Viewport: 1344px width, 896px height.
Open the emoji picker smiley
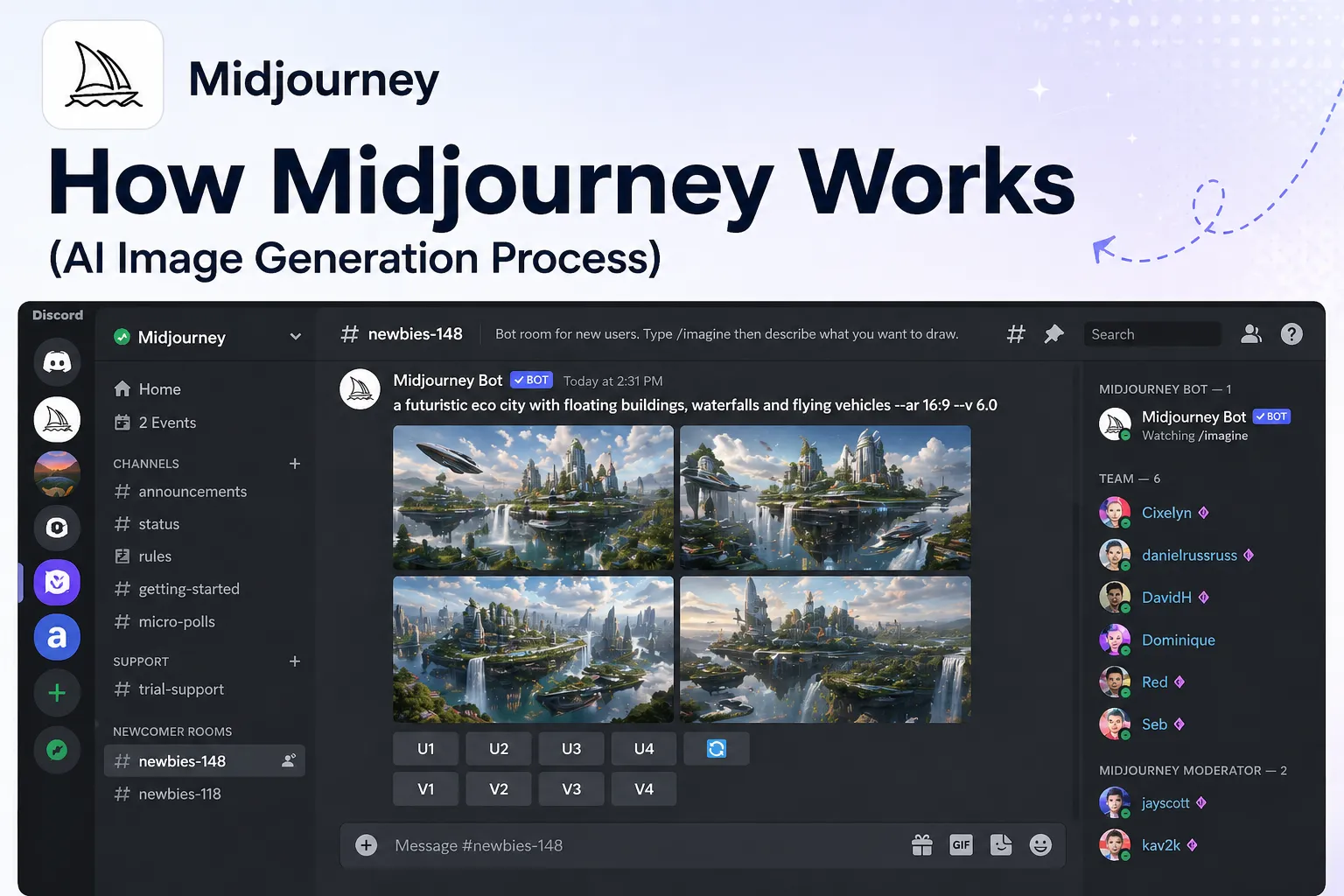click(1040, 844)
